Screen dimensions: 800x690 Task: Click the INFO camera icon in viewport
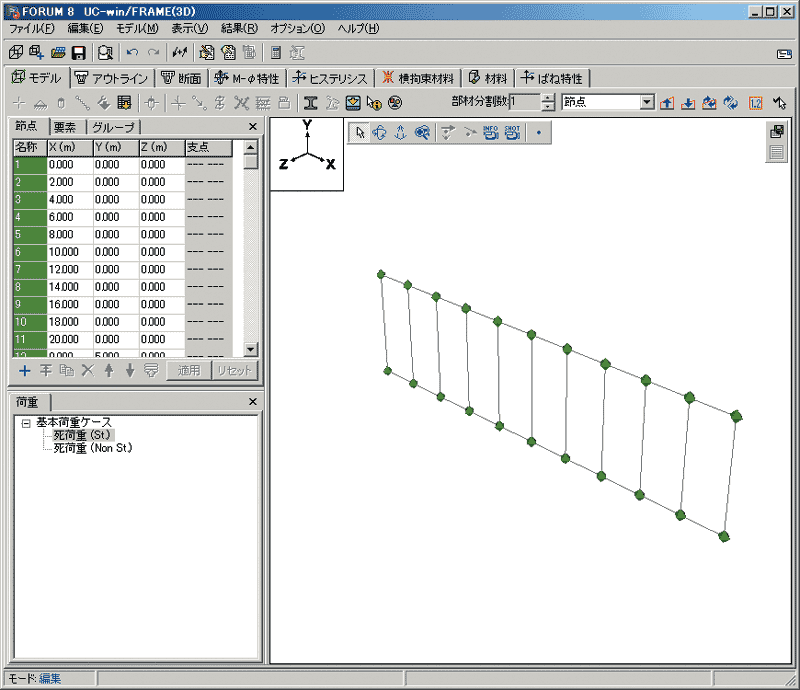pyautogui.click(x=491, y=131)
